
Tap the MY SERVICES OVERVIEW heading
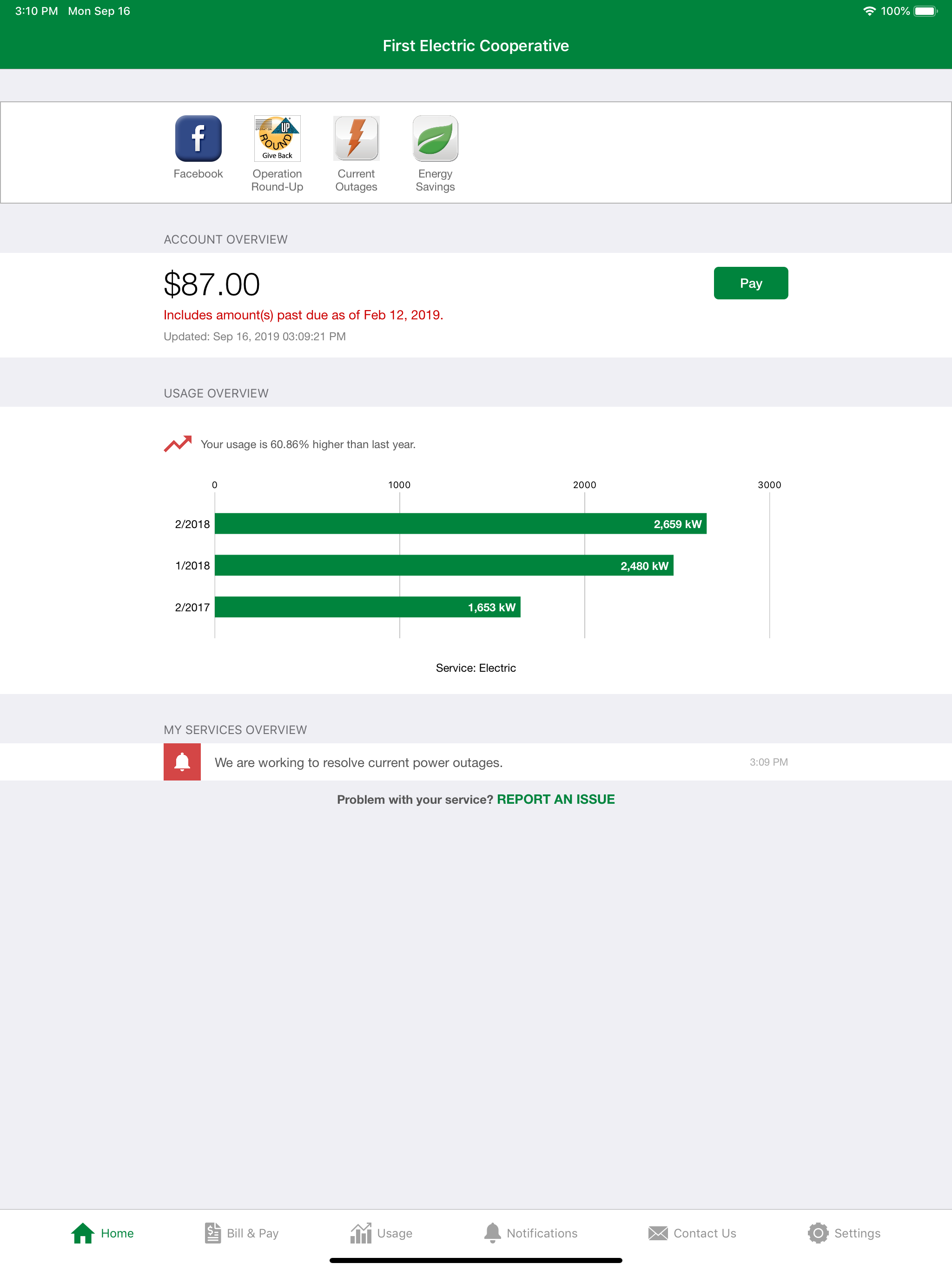(235, 730)
